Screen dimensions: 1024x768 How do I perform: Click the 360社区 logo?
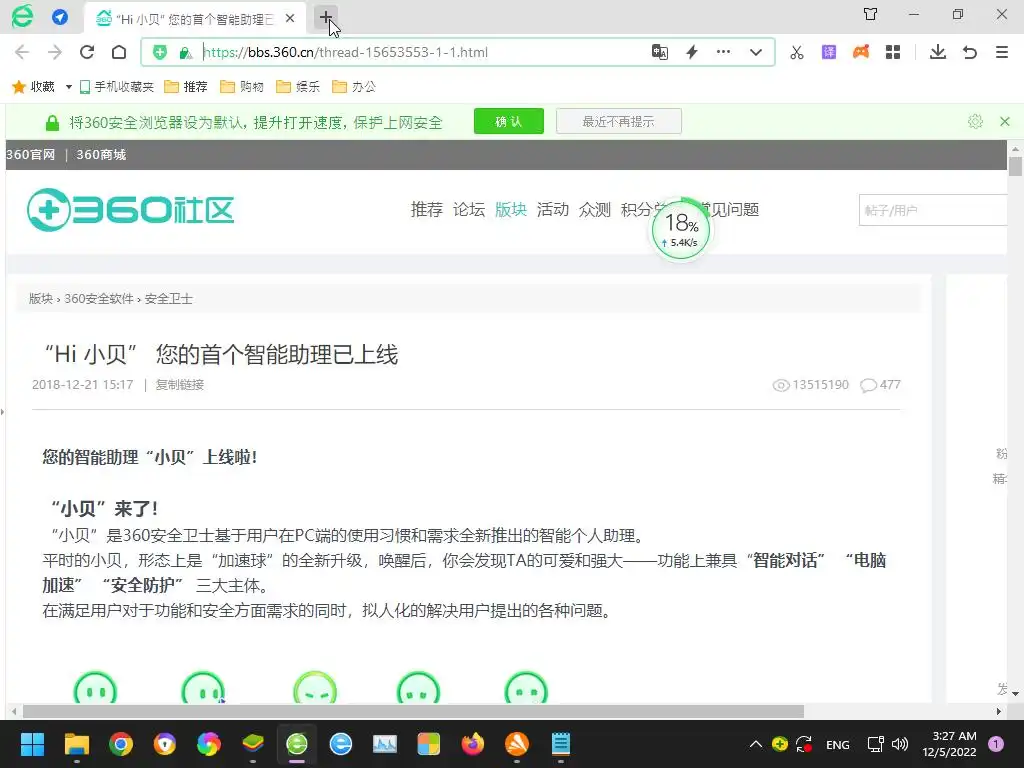tap(131, 210)
